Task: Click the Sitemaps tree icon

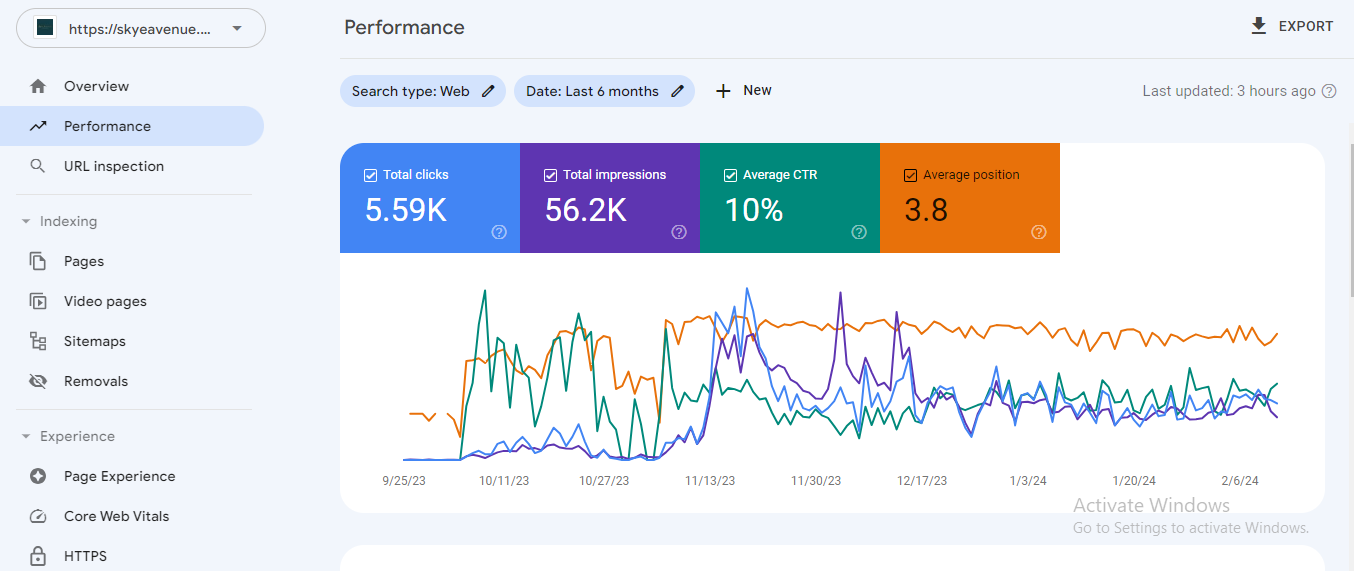Action: pyautogui.click(x=38, y=341)
